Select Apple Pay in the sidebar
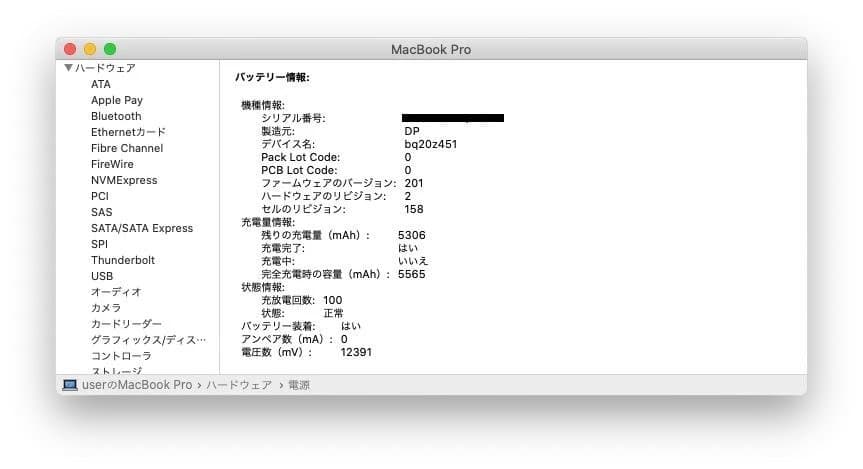863x469 pixels. (117, 100)
